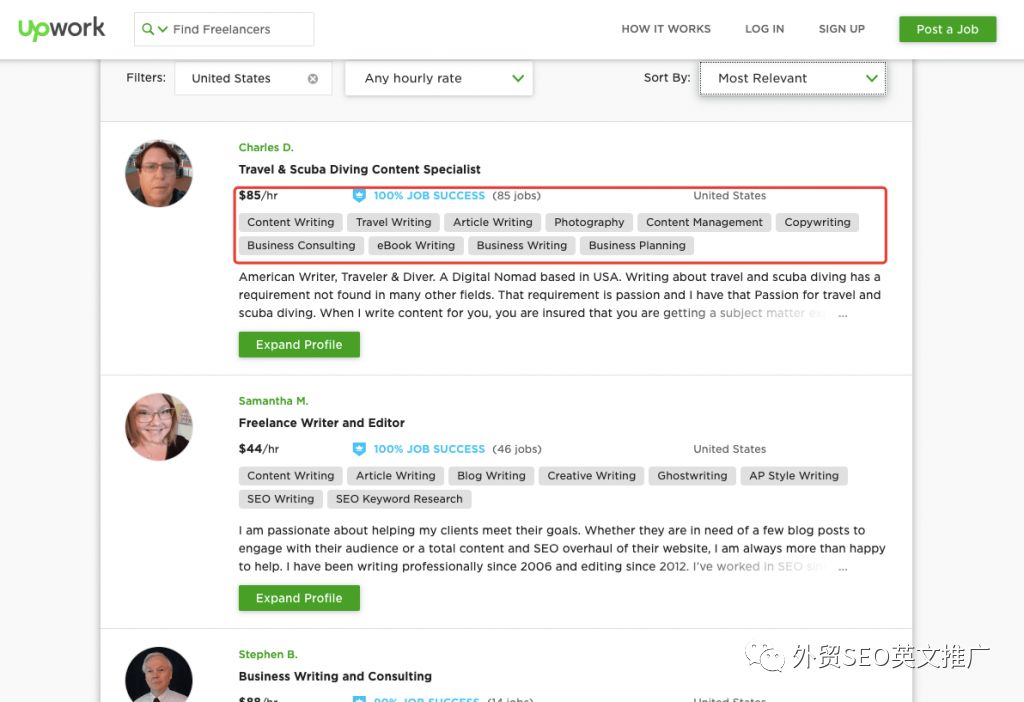Select the Content Management skill tag
The image size is (1024, 702).
click(x=704, y=222)
